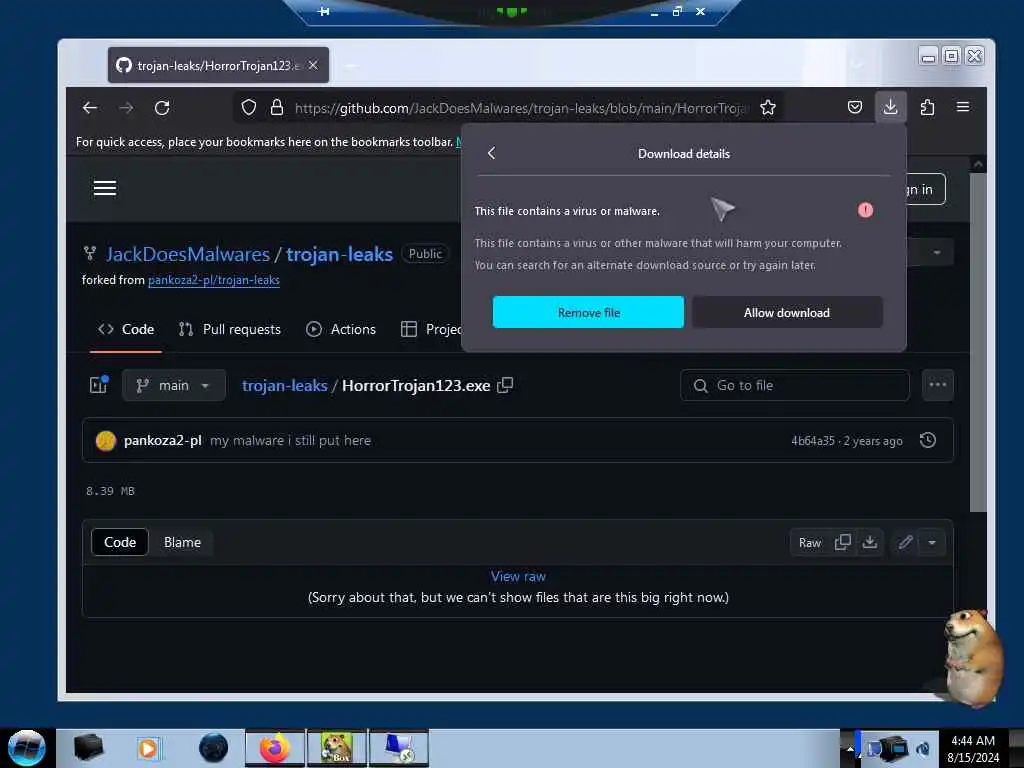Open the Firefox downloads toolbar icon
Viewport: 1024px width, 768px height.
click(x=890, y=107)
